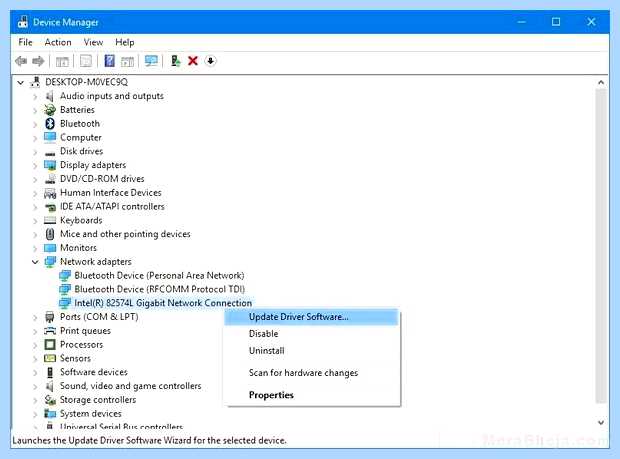Click the blue Help toolbar icon
Image resolution: width=620 pixels, height=459 pixels.
point(110,61)
